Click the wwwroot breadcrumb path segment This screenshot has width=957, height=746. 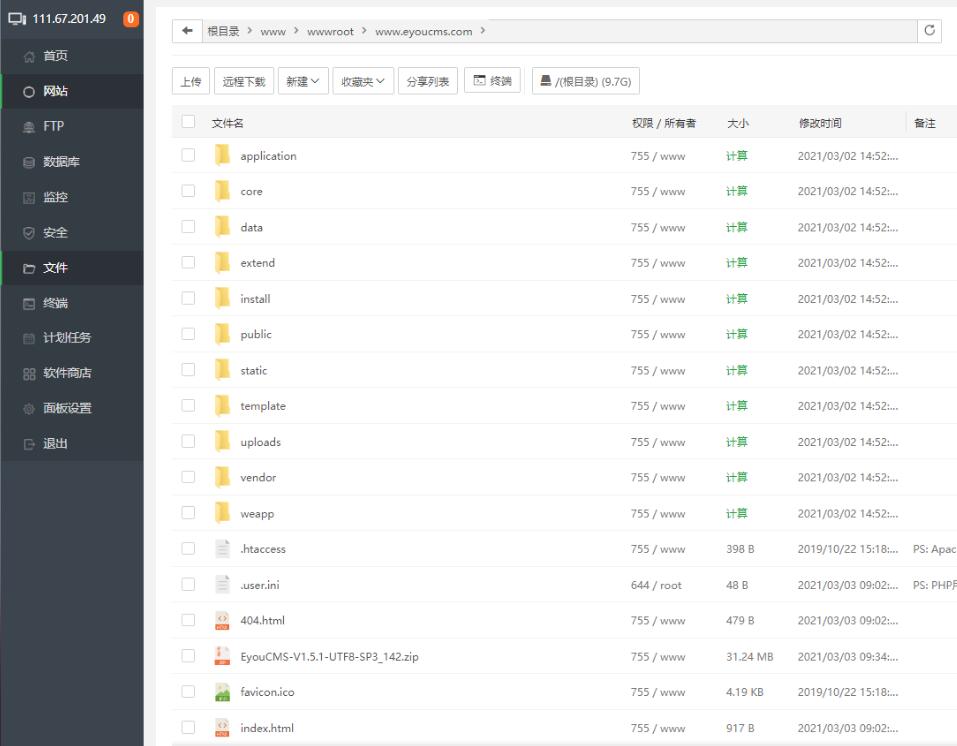[x=330, y=32]
